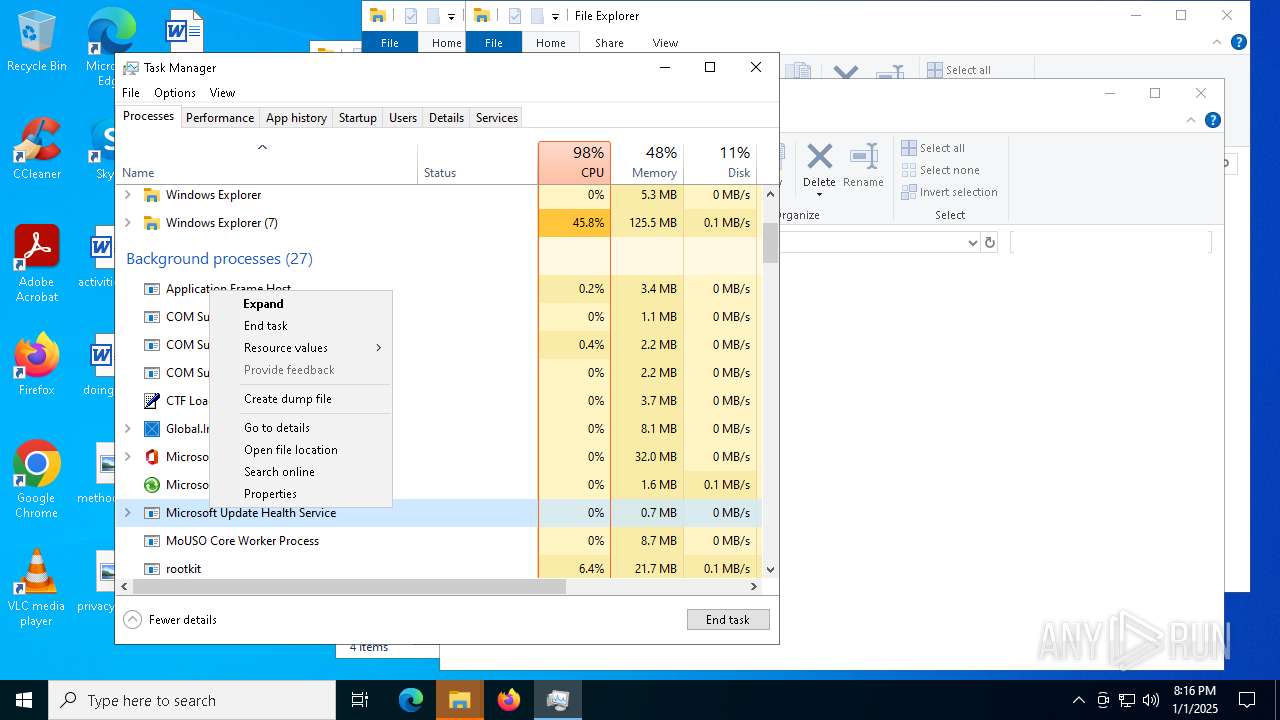The width and height of the screenshot is (1280, 720).
Task: Switch to Services tab
Action: pos(497,118)
